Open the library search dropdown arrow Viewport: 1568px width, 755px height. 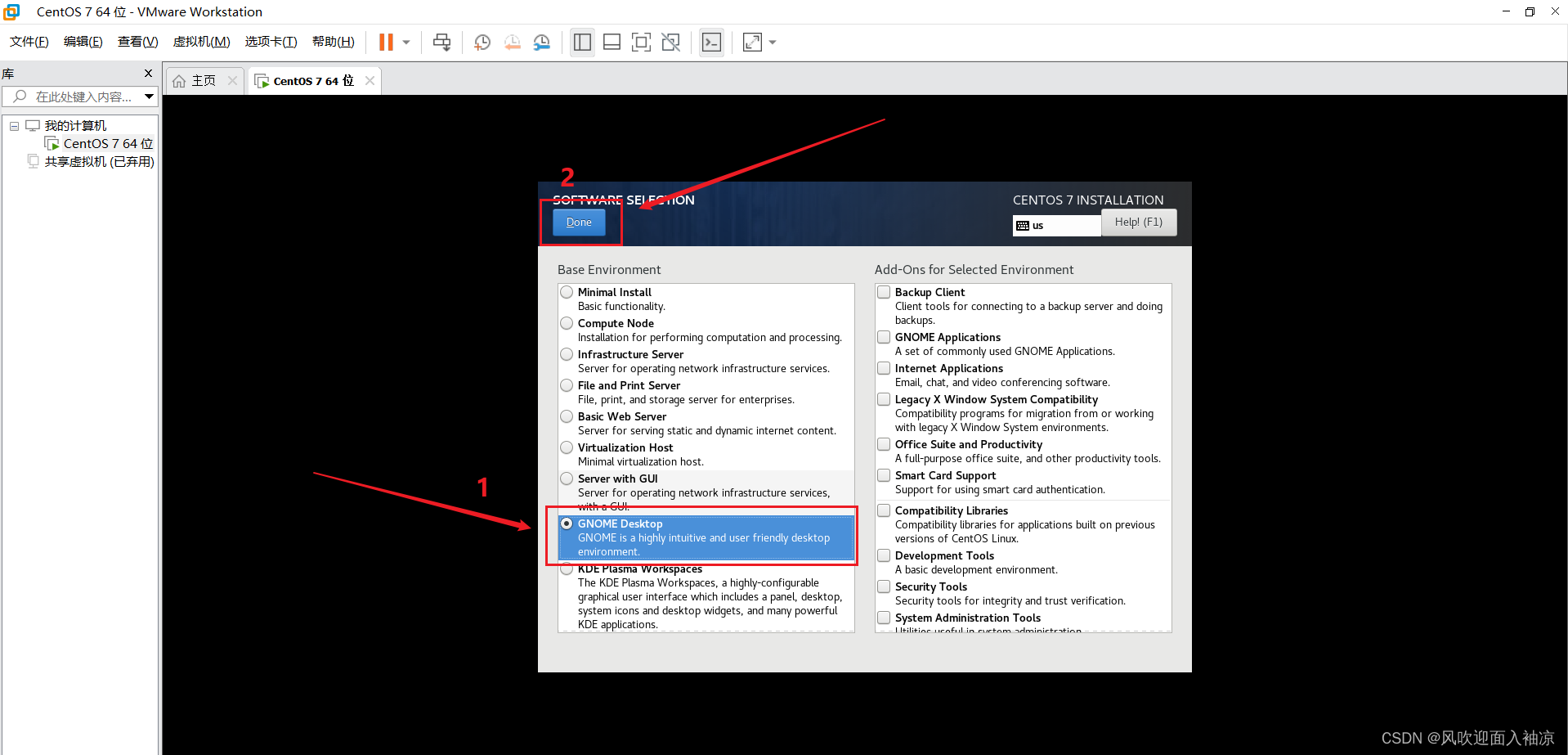point(149,97)
